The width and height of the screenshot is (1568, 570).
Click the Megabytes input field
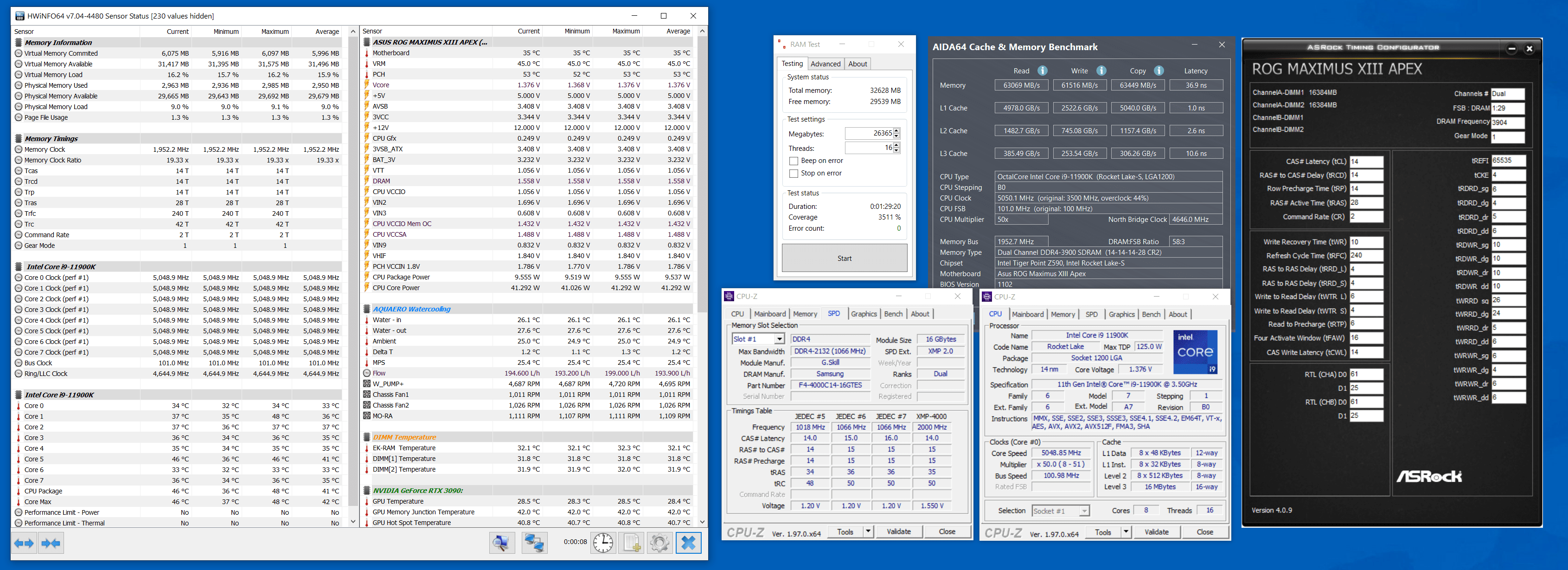click(x=869, y=133)
